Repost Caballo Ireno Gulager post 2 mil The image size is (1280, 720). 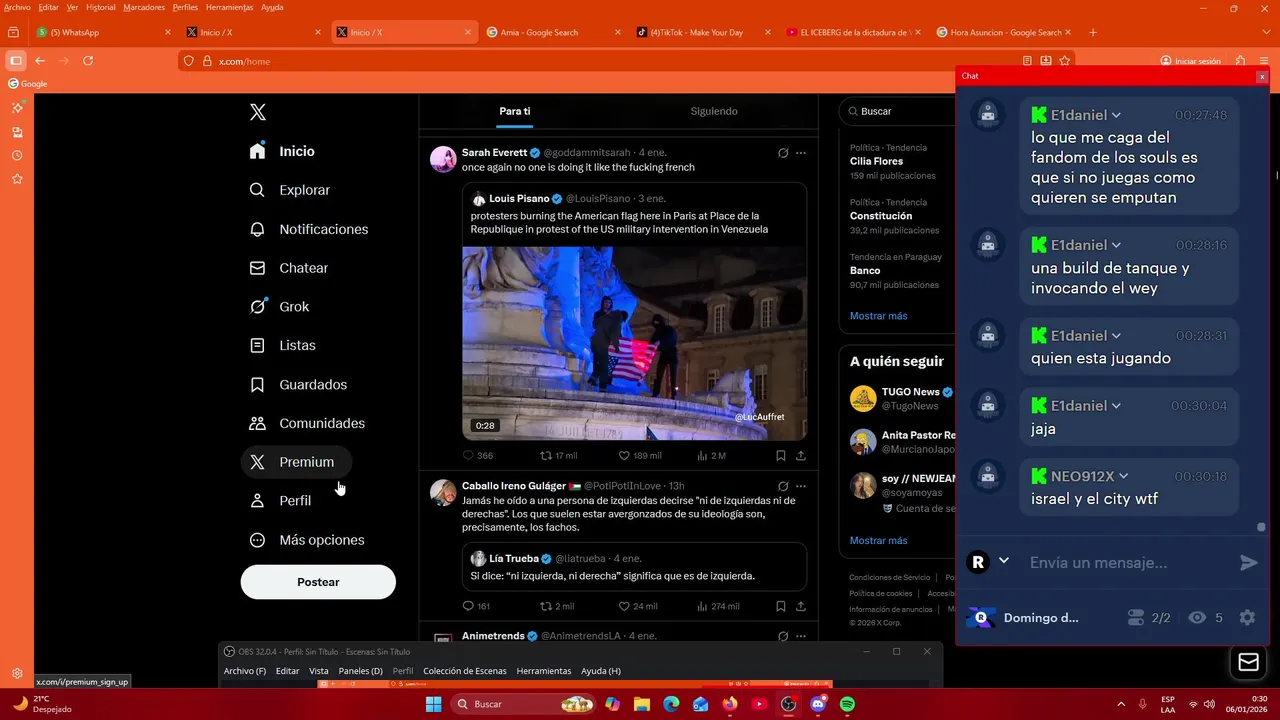coord(546,606)
